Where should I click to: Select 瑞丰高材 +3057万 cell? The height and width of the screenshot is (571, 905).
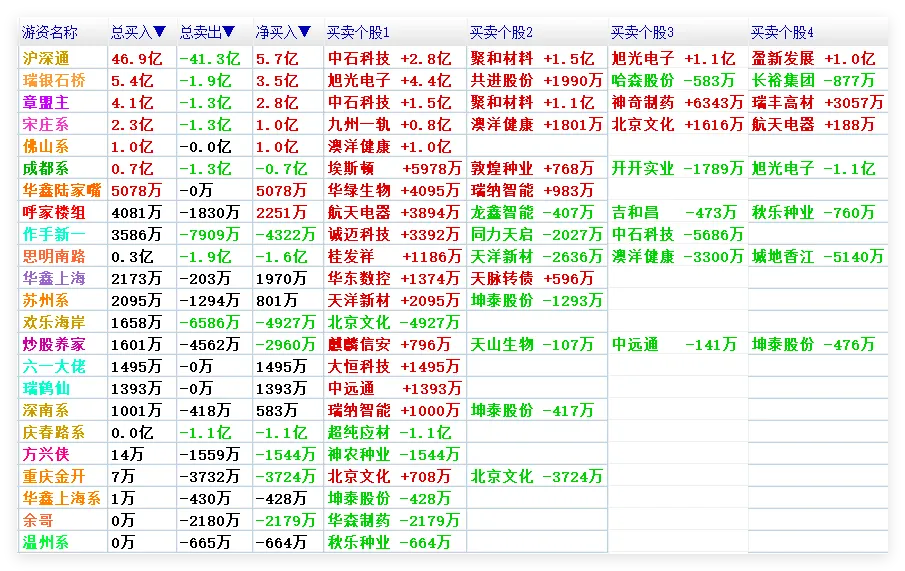pyautogui.click(x=818, y=102)
